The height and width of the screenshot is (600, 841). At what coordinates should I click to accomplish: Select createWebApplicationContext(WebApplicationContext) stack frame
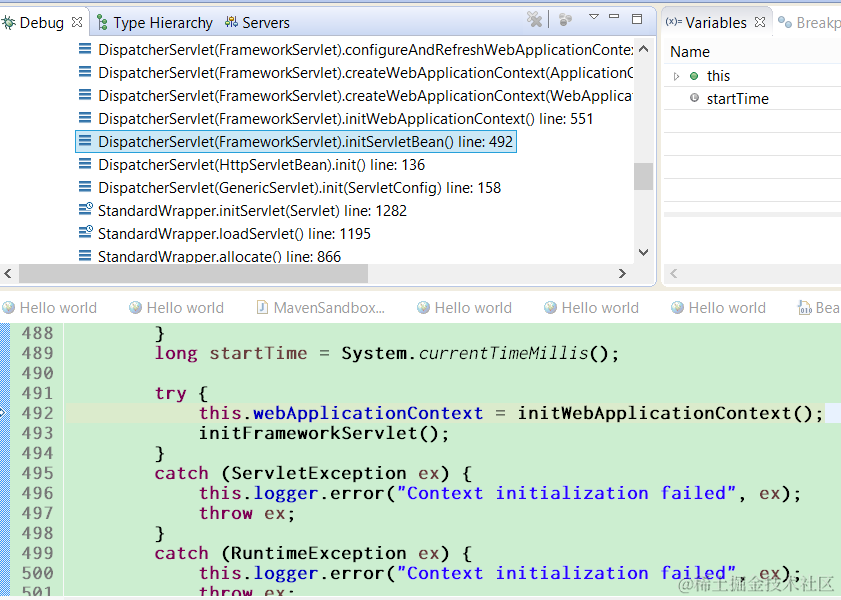355,96
